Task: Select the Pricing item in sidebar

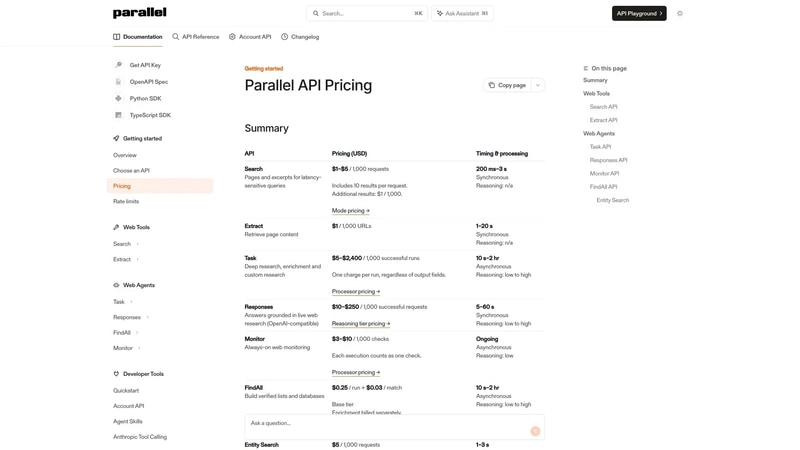Action: pyautogui.click(x=160, y=186)
